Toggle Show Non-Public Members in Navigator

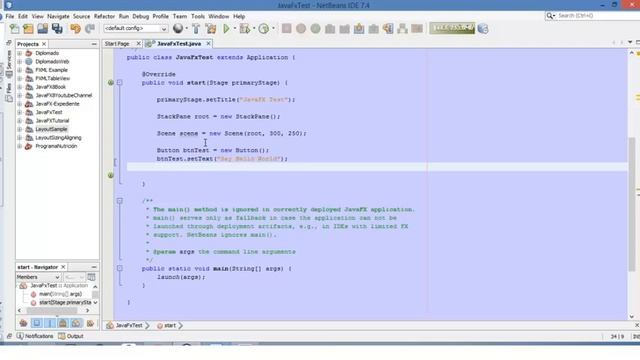pyautogui.click(x=63, y=323)
